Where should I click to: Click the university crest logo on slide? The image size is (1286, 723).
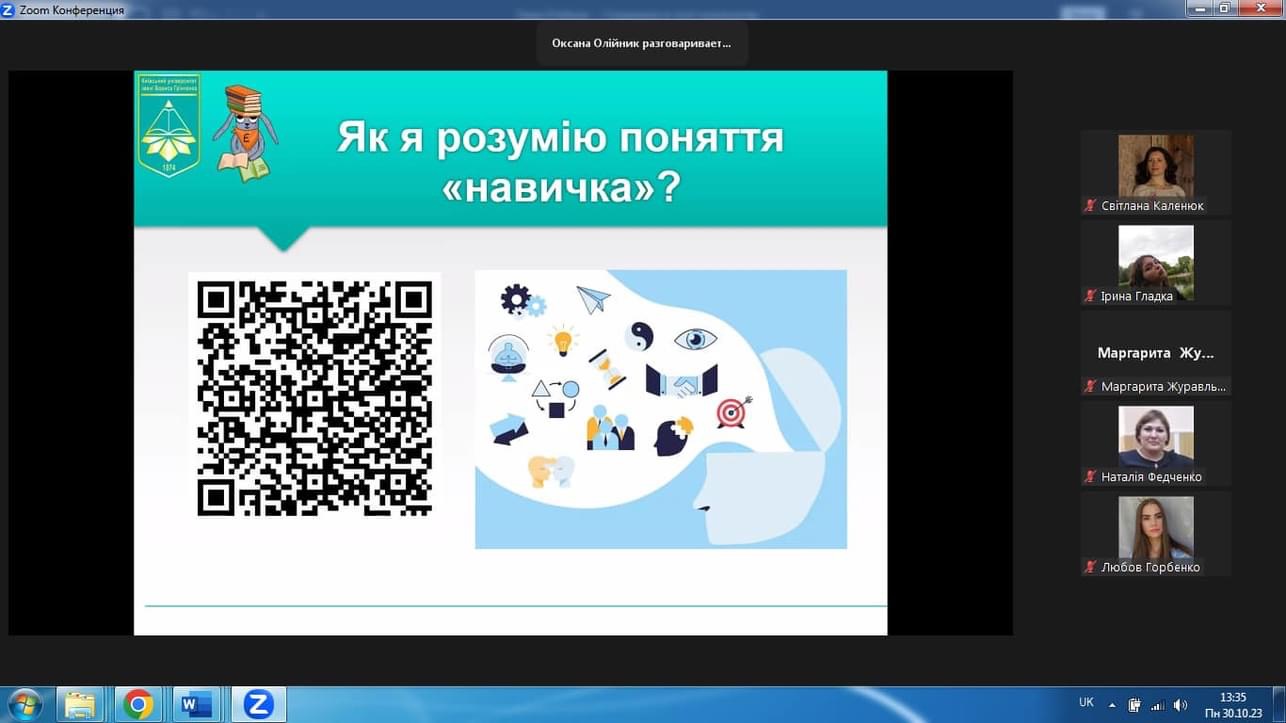(169, 126)
